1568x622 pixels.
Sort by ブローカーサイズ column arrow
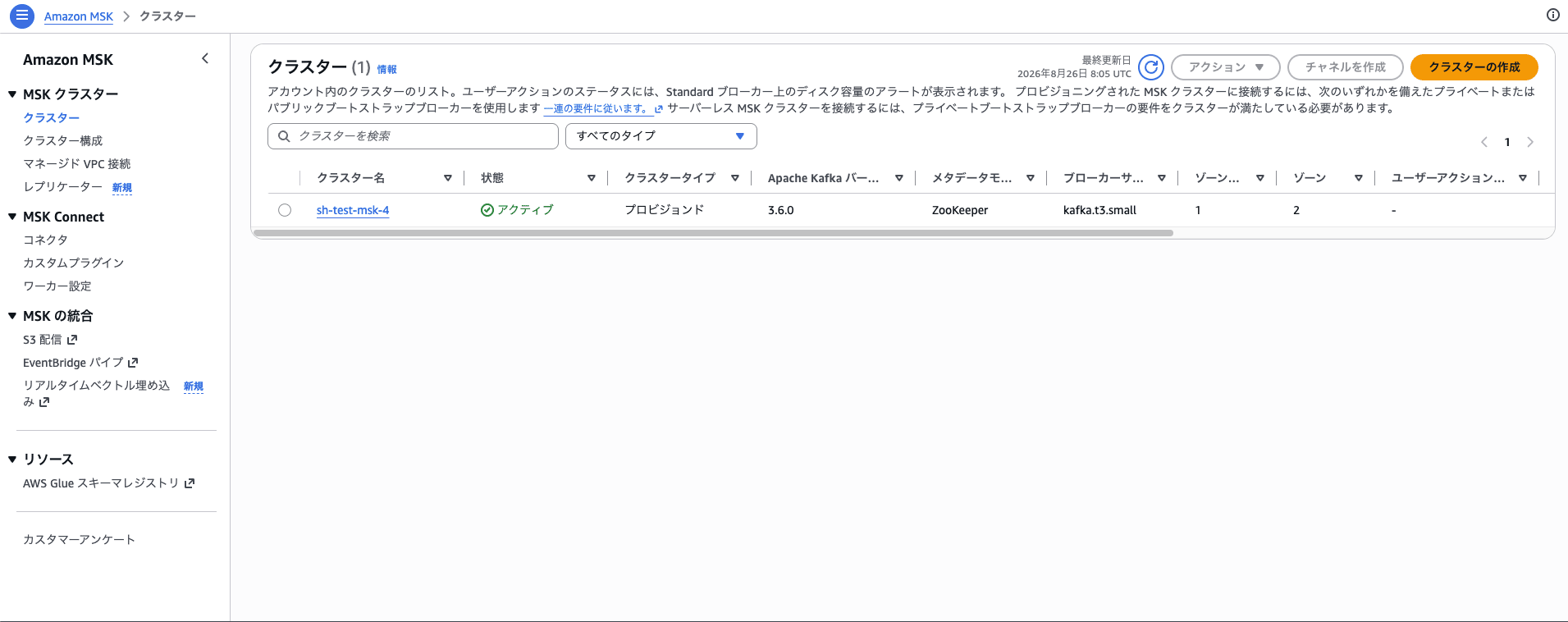pyautogui.click(x=1162, y=178)
